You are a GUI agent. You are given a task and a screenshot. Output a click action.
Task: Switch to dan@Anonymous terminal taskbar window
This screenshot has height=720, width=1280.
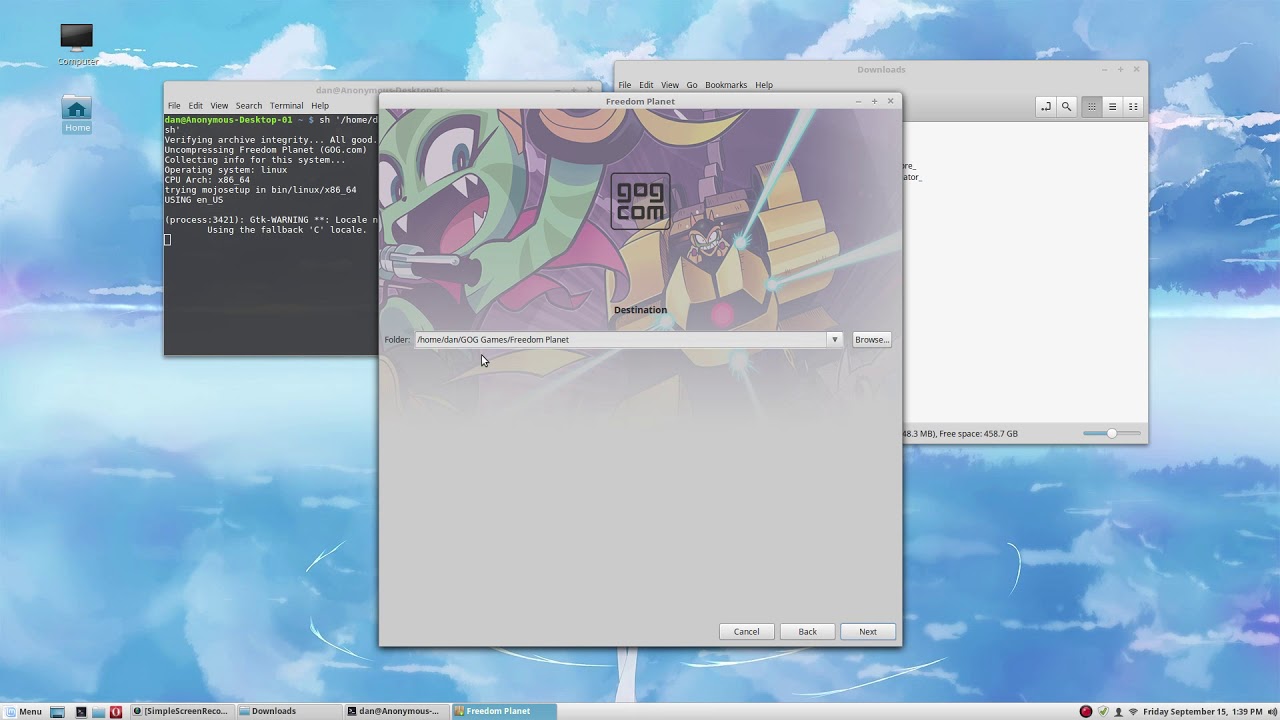396,711
